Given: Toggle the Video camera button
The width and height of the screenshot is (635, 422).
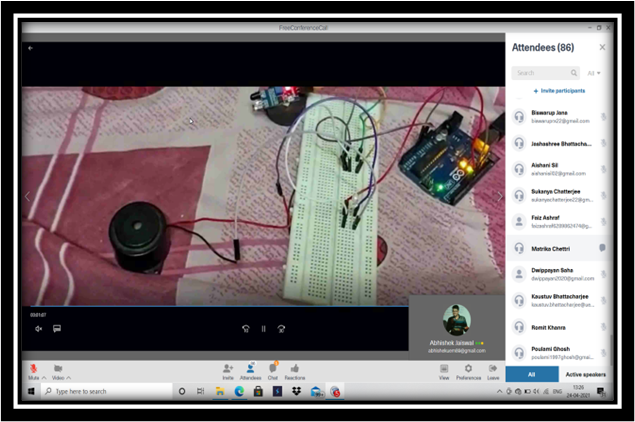Looking at the screenshot, I should coord(58,369).
